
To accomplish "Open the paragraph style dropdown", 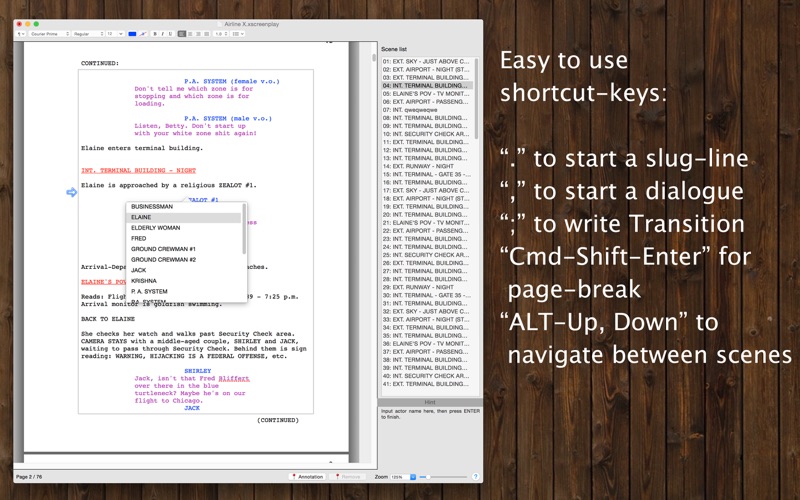I will 21,34.
